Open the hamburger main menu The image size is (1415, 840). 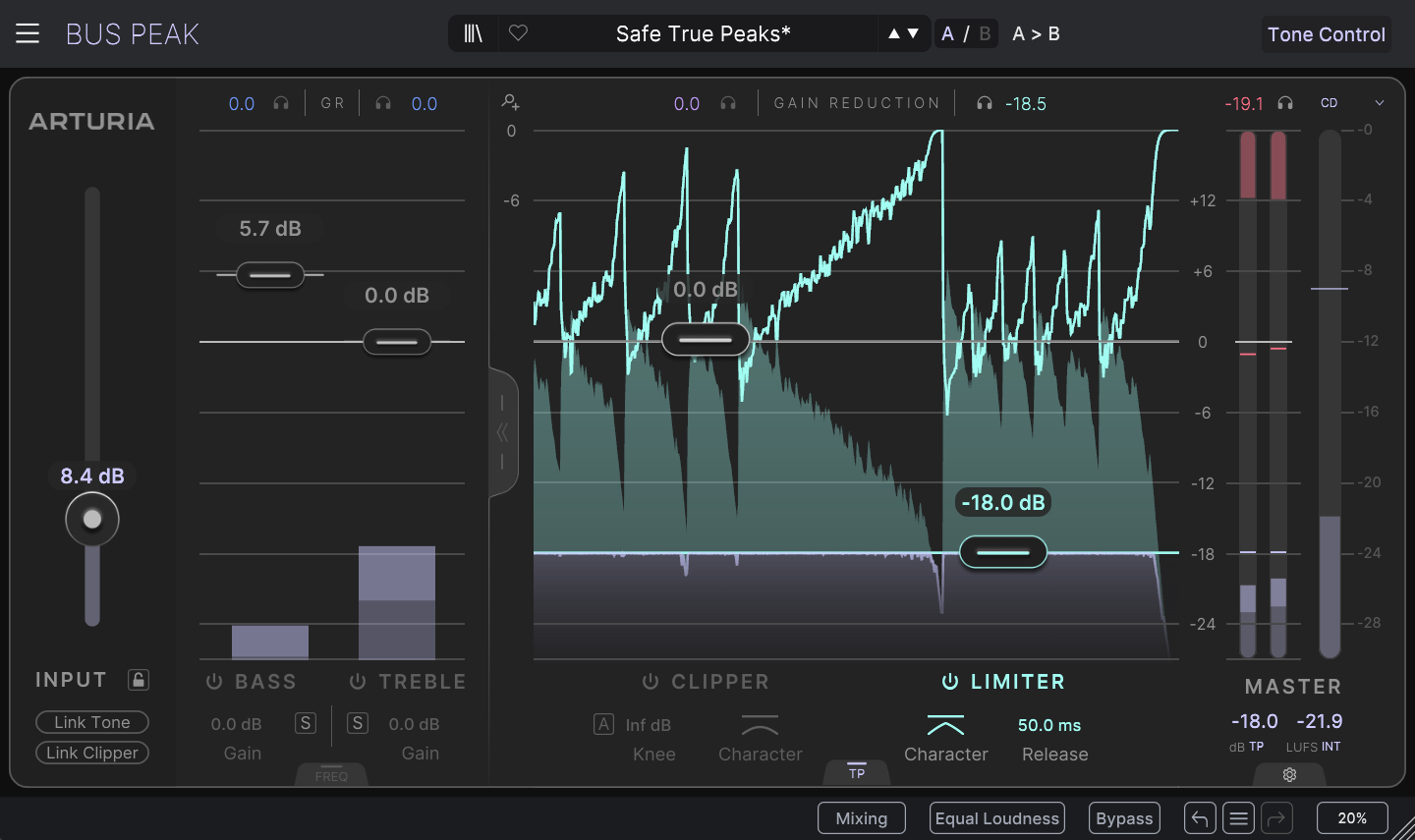click(28, 33)
